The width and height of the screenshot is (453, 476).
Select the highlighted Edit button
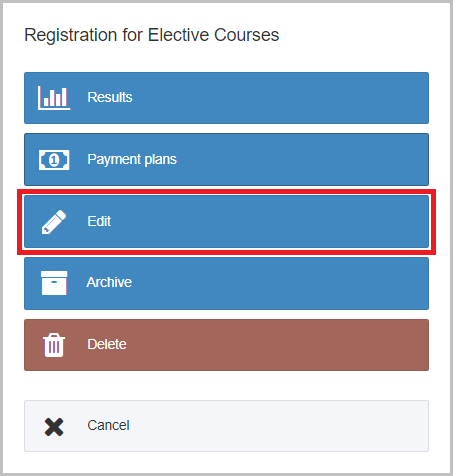(226, 222)
